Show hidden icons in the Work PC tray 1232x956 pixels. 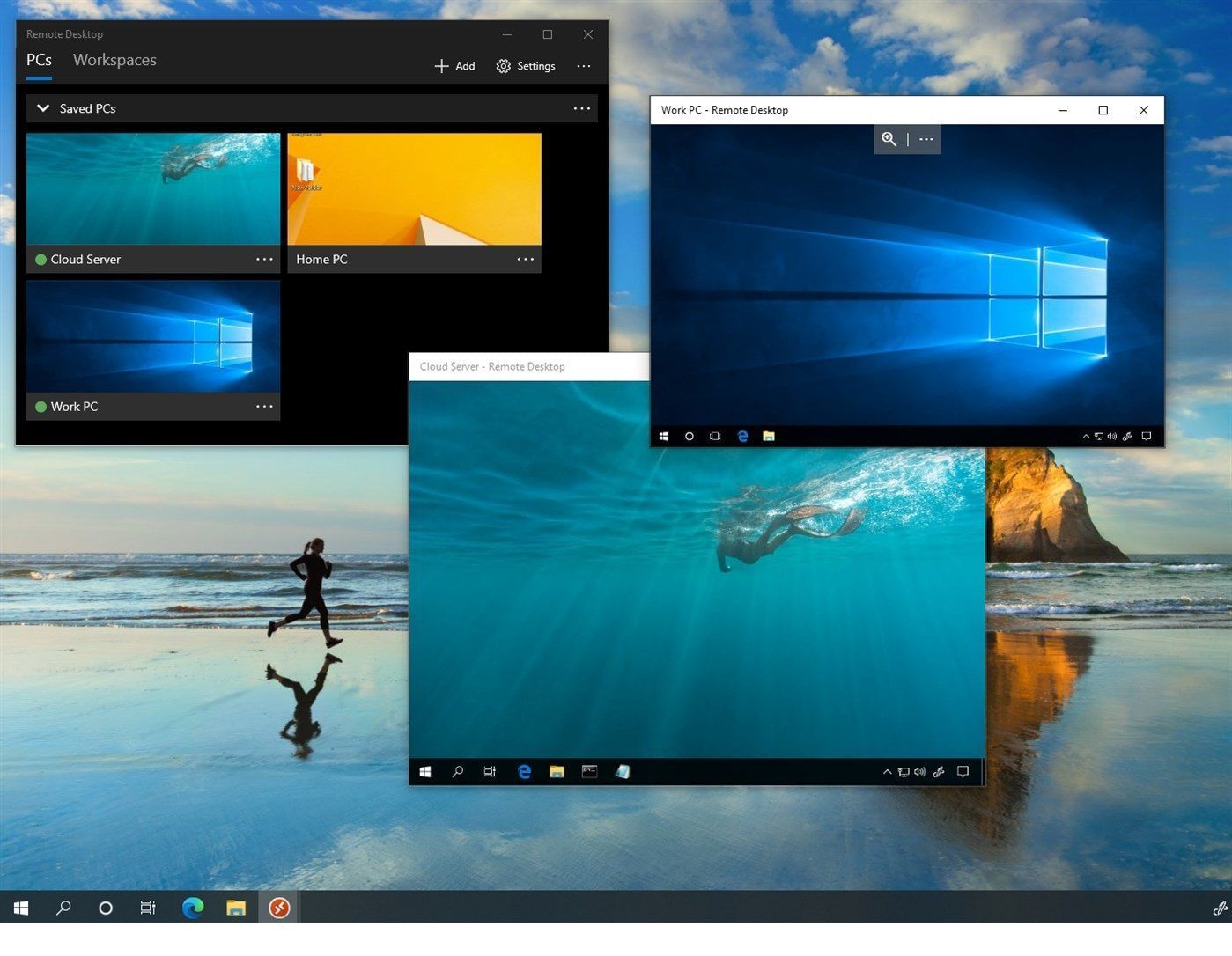(x=1086, y=436)
